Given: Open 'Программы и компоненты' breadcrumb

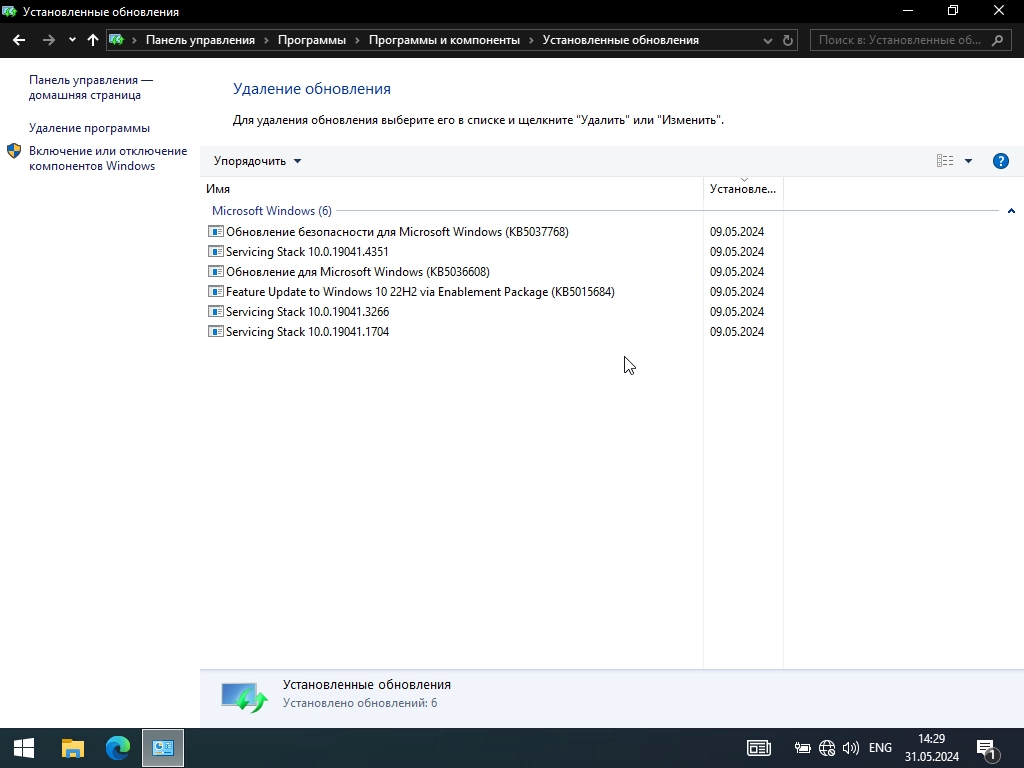Looking at the screenshot, I should click(x=444, y=40).
